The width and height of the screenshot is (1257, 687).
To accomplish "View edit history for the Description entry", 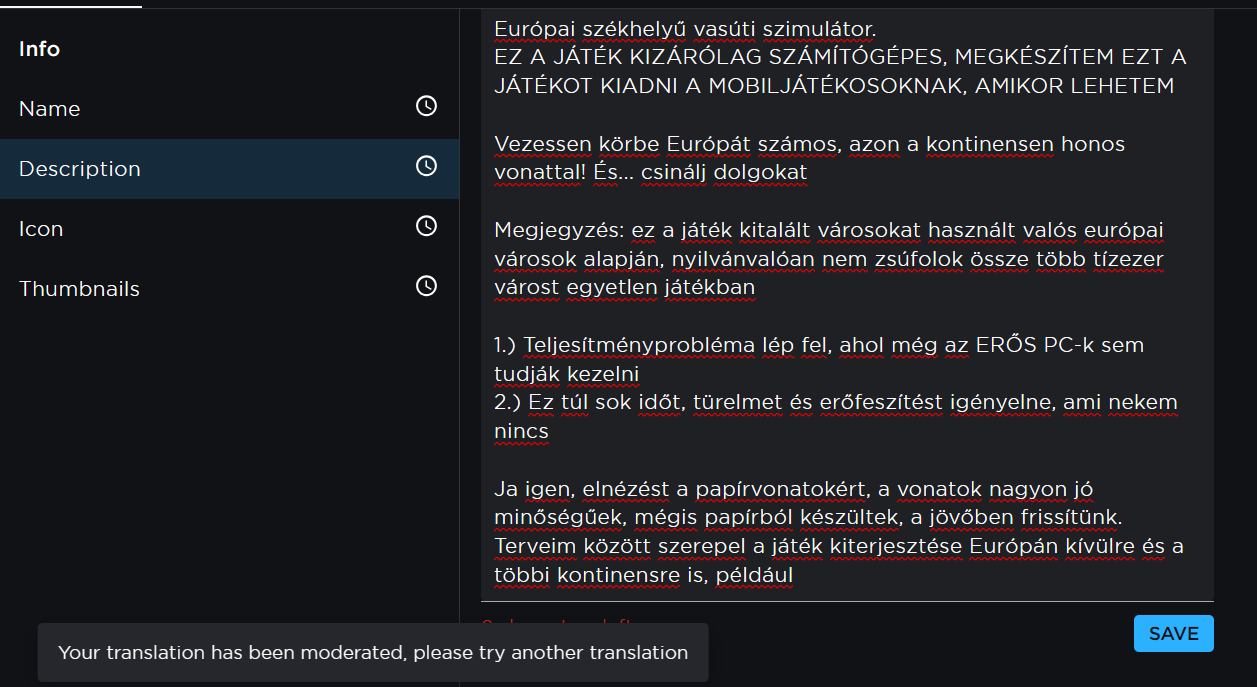I will 426,165.
